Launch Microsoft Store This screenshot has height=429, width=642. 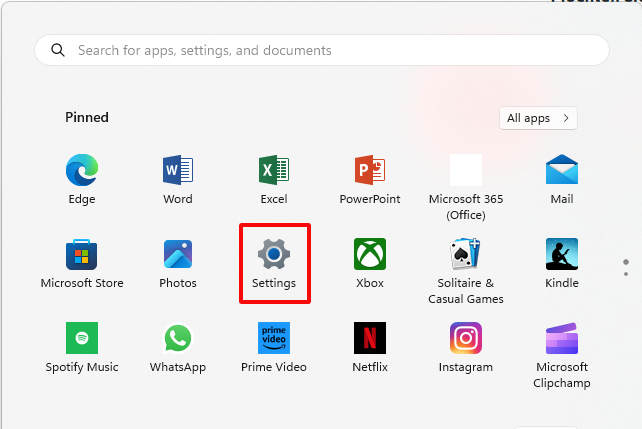[82, 255]
